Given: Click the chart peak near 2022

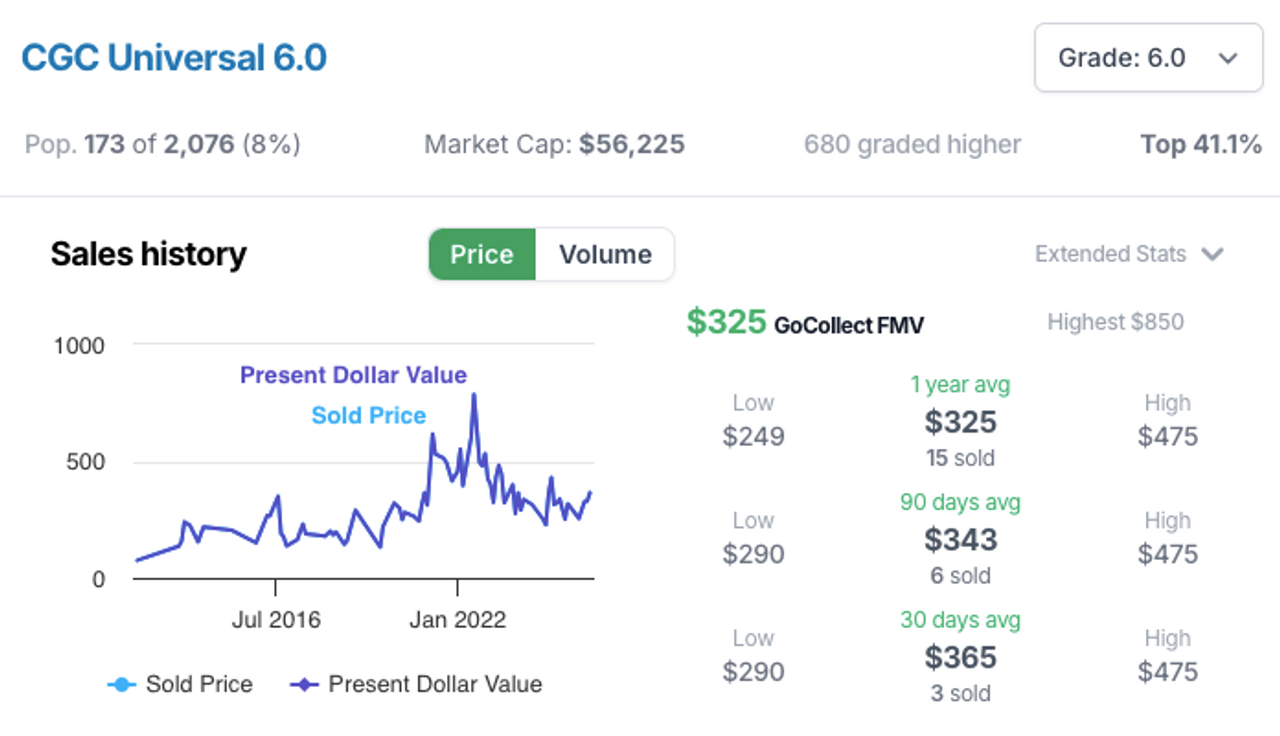Looking at the screenshot, I should 473,395.
